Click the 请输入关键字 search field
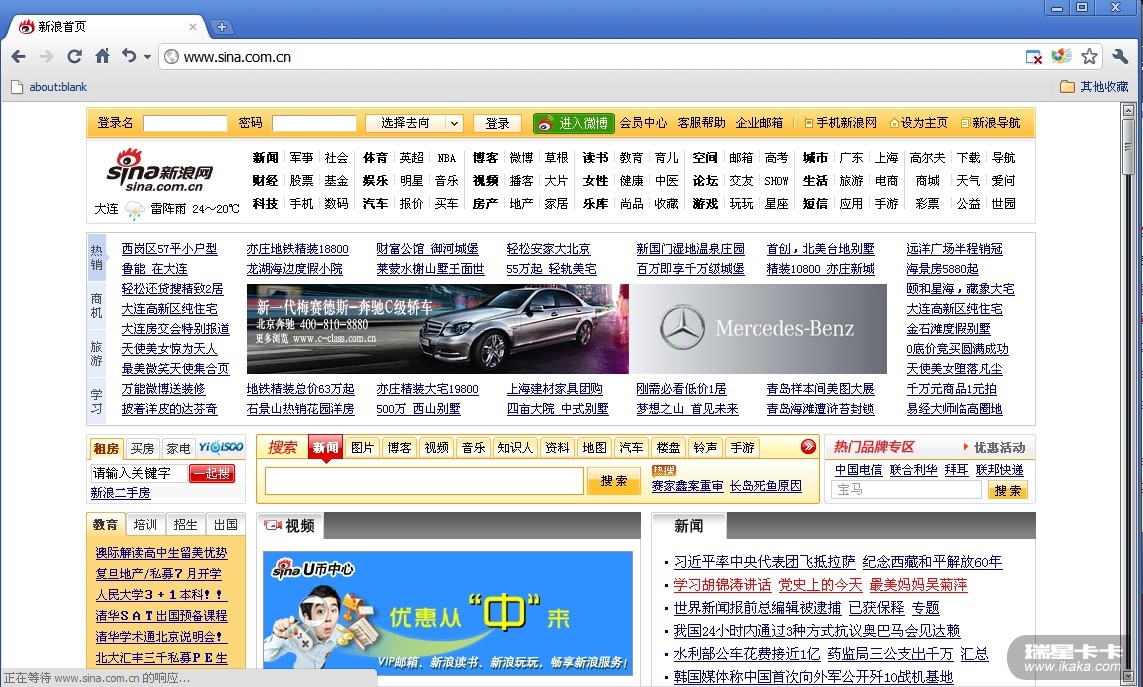The image size is (1143, 687). [x=139, y=473]
